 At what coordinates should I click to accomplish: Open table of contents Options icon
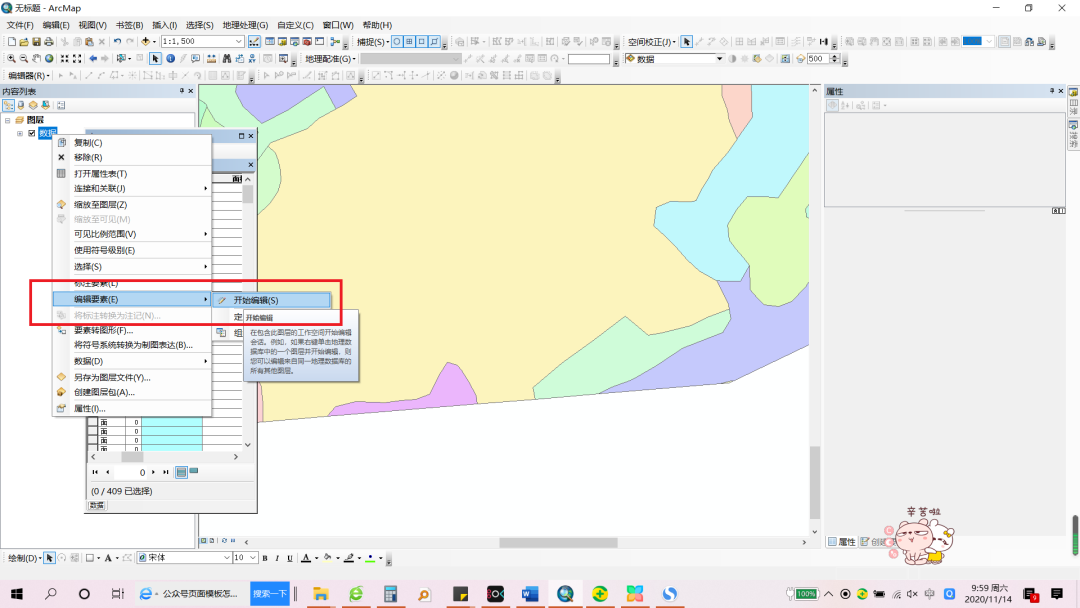click(61, 105)
